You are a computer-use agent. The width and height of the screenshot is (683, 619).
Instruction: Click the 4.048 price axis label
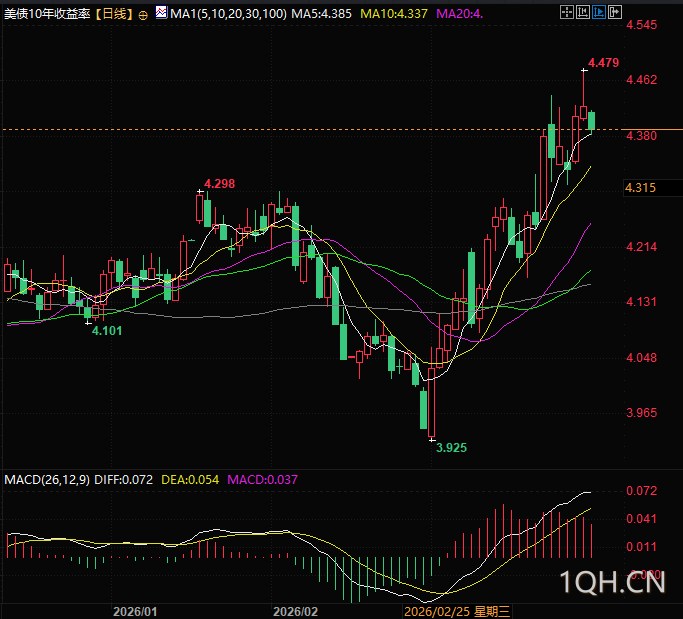click(x=641, y=358)
